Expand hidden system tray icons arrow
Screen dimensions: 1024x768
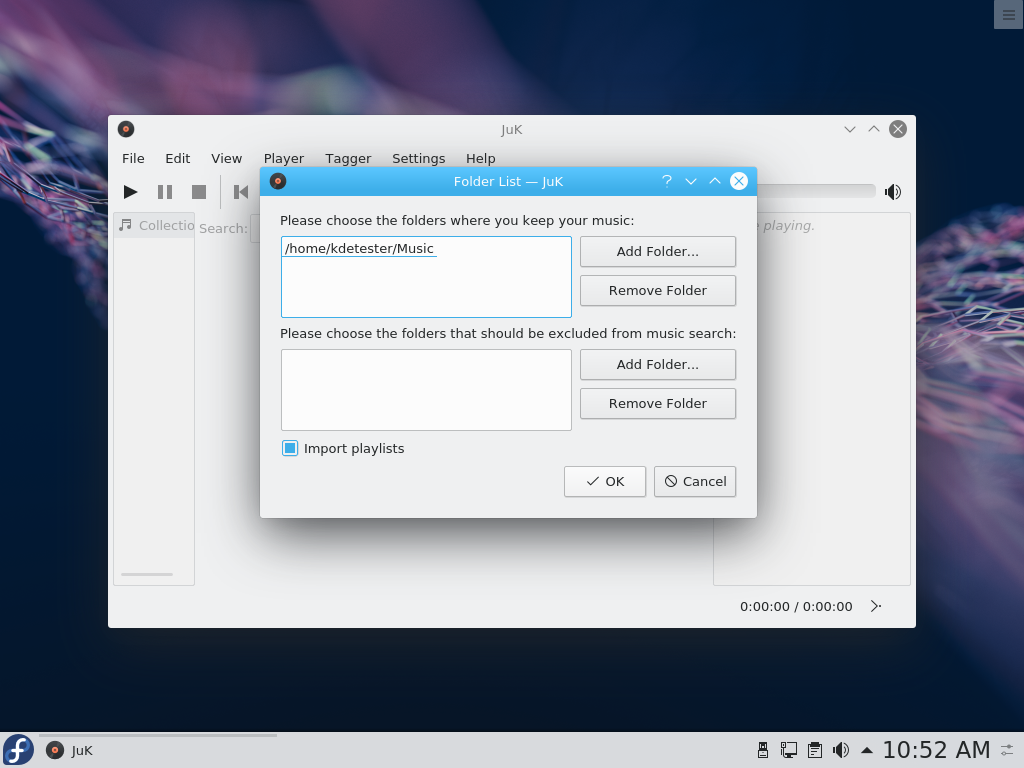click(867, 750)
